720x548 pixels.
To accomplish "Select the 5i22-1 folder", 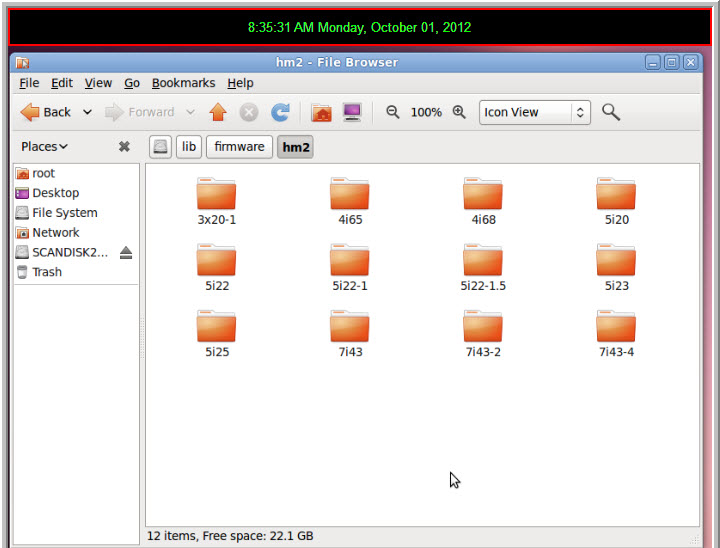I will click(350, 267).
